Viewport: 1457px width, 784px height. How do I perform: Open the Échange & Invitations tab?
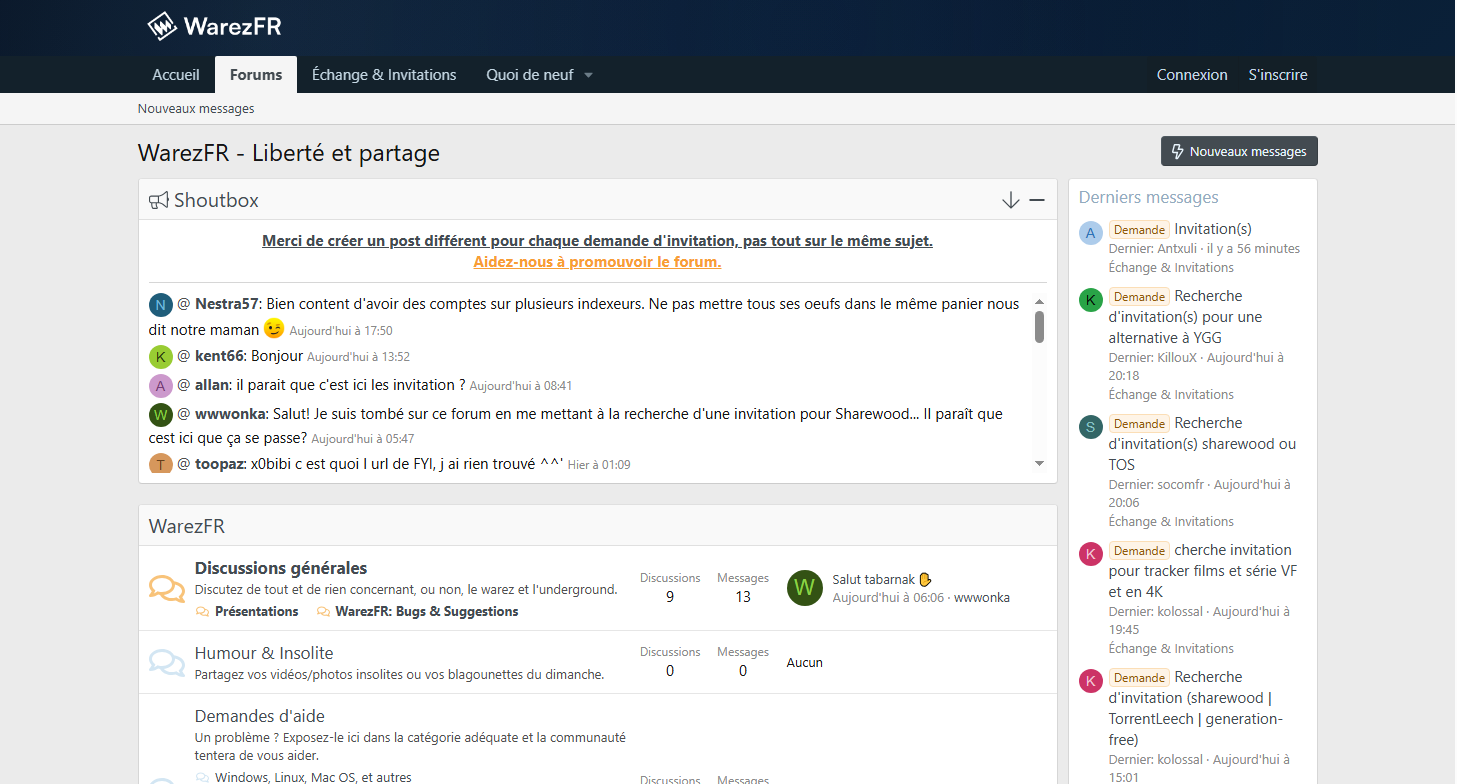384,75
